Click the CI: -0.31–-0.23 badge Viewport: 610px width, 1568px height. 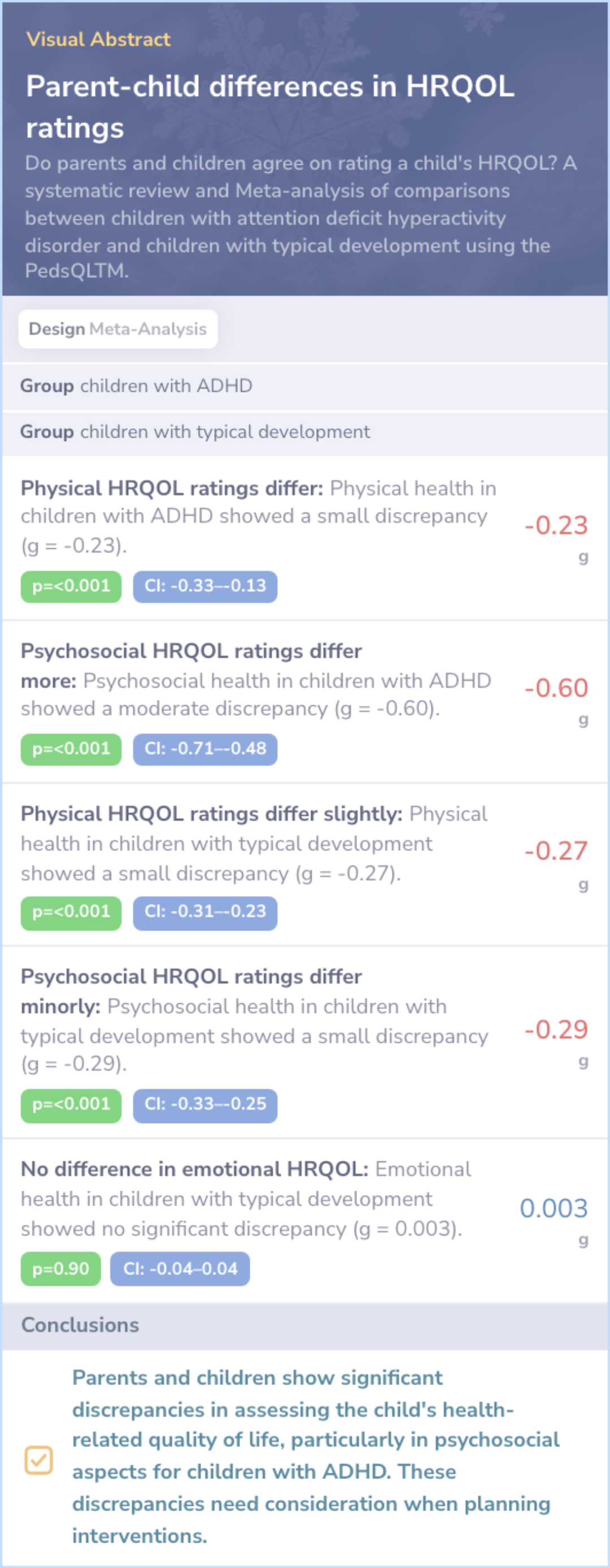[x=205, y=912]
